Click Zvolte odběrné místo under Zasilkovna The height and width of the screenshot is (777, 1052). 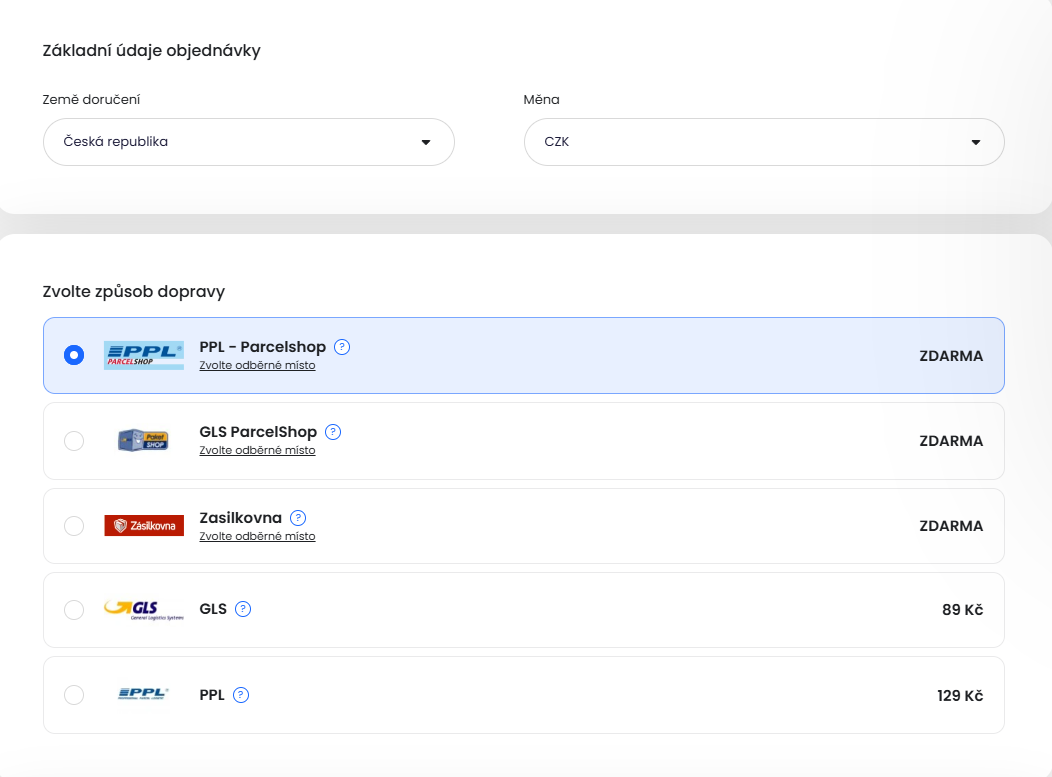tap(257, 536)
